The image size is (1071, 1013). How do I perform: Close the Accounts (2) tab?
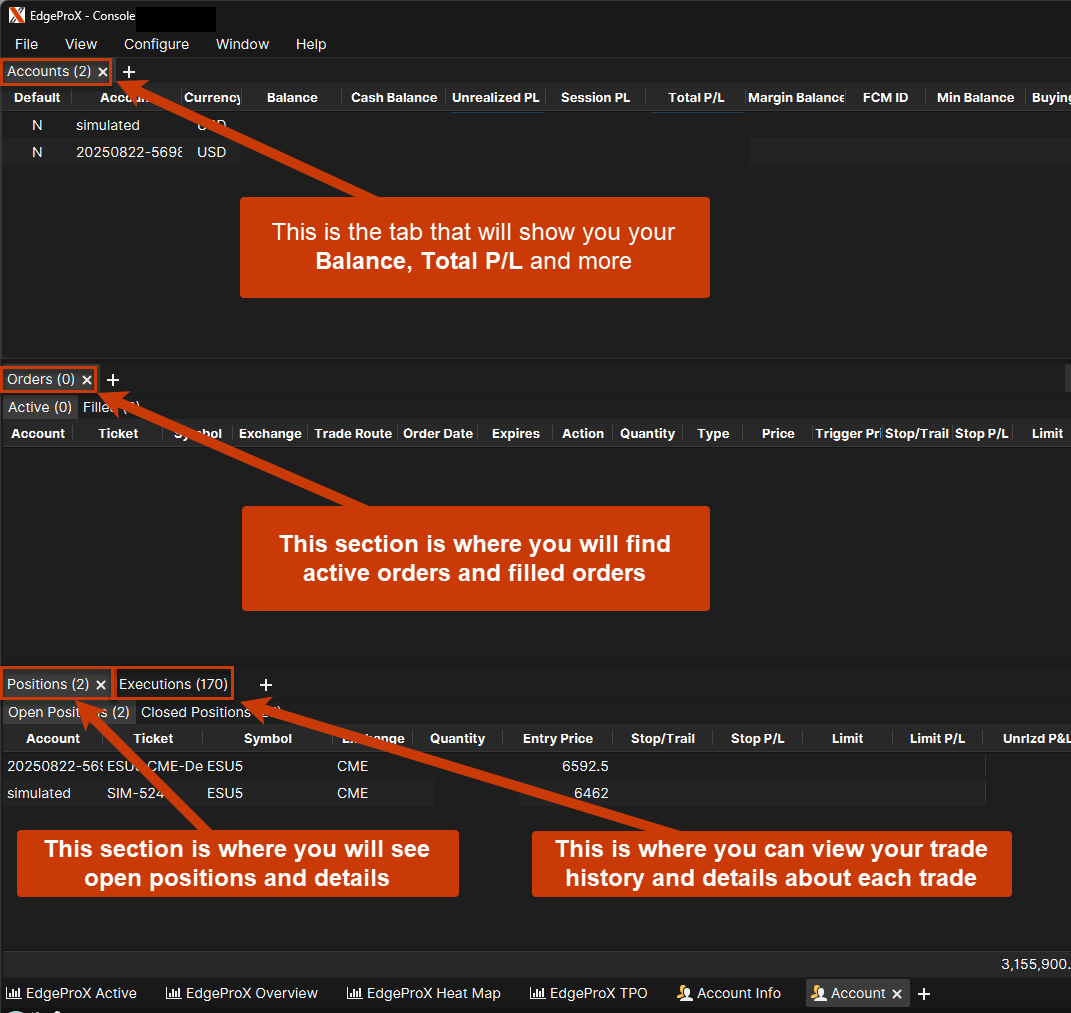(102, 72)
